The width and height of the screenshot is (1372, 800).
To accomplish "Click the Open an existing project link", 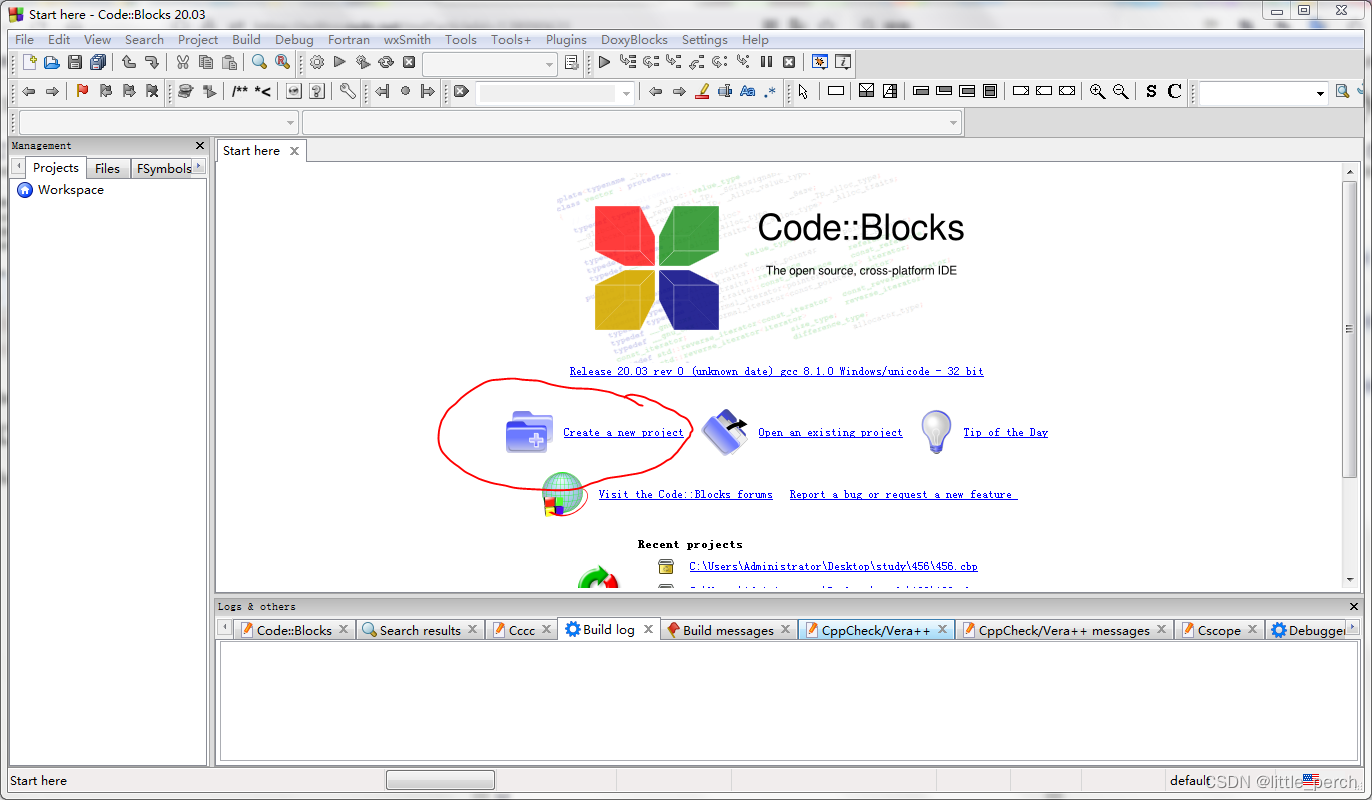I will pos(830,433).
